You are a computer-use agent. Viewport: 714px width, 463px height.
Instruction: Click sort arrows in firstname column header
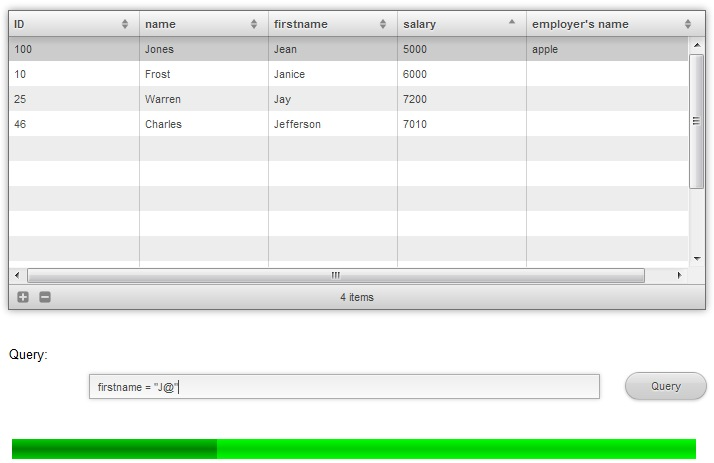coord(383,24)
